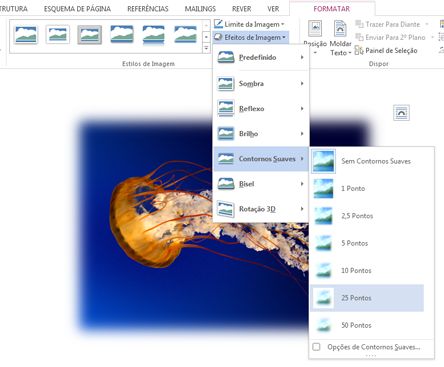Click the layout options icon beside the image

[x=401, y=113]
